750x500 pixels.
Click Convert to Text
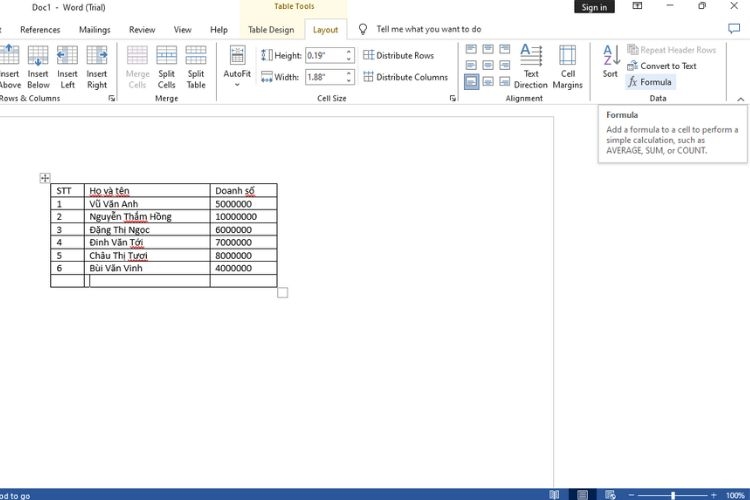pyautogui.click(x=662, y=66)
